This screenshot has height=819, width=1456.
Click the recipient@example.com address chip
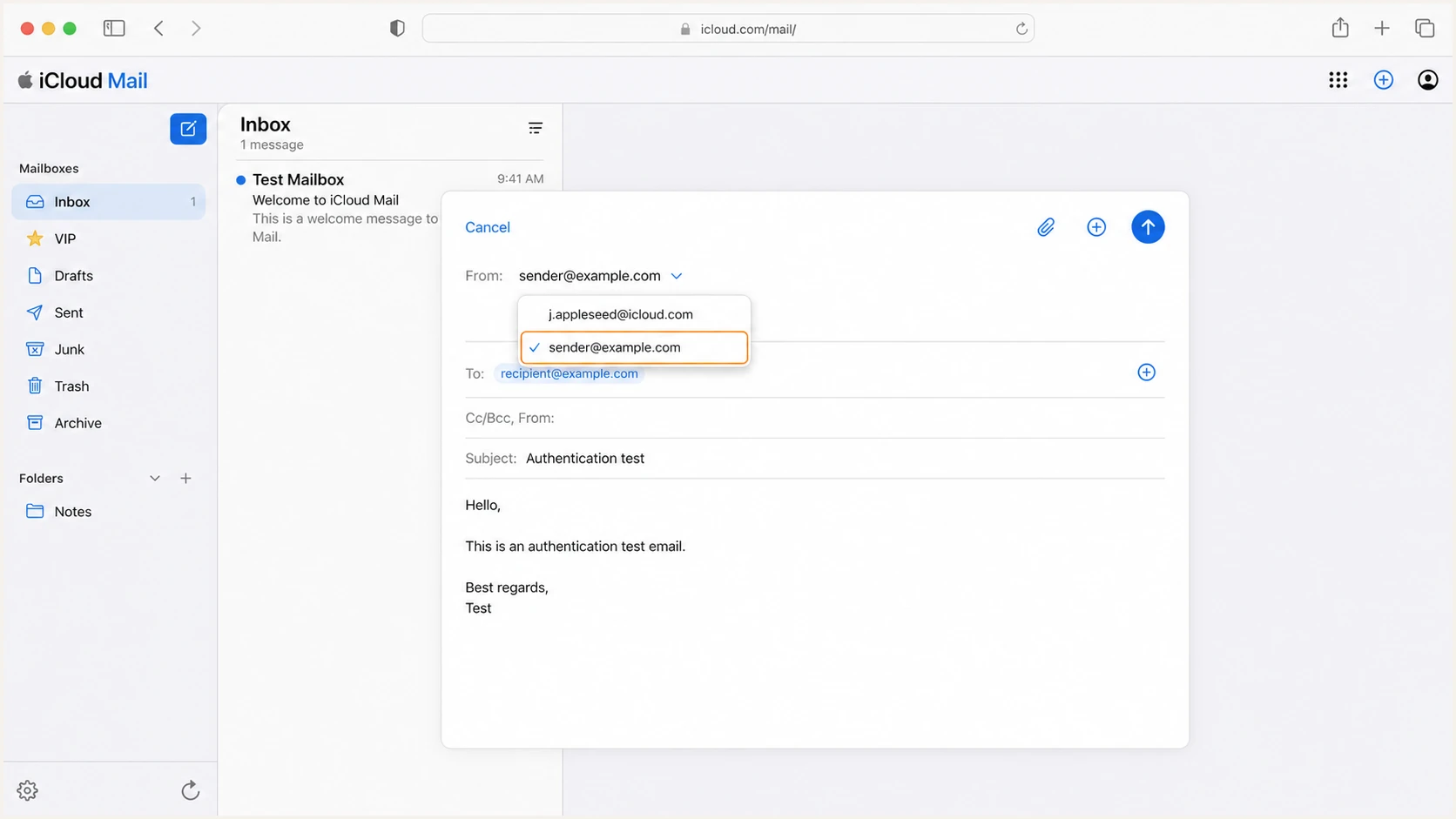point(570,373)
